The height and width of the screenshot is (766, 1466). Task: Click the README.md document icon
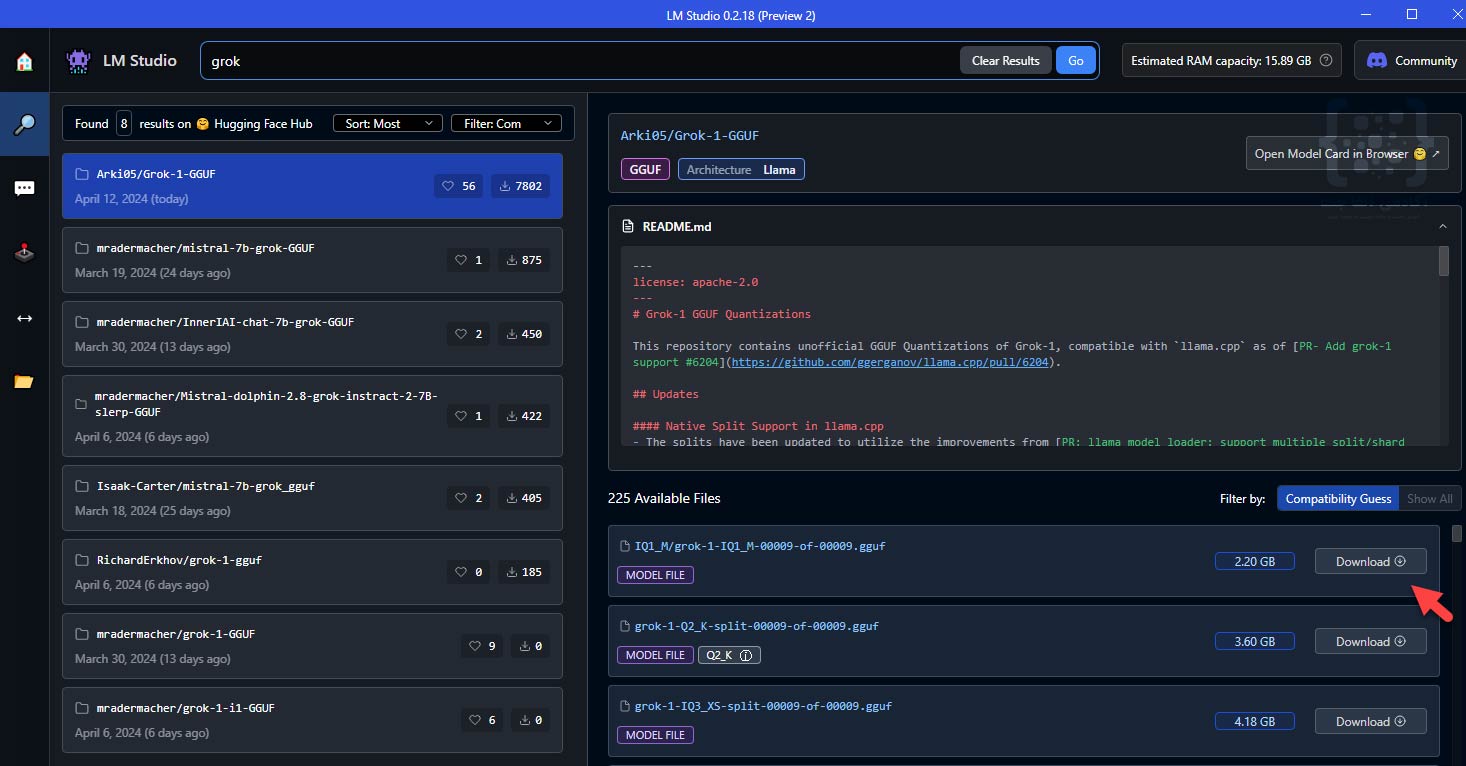[628, 227]
